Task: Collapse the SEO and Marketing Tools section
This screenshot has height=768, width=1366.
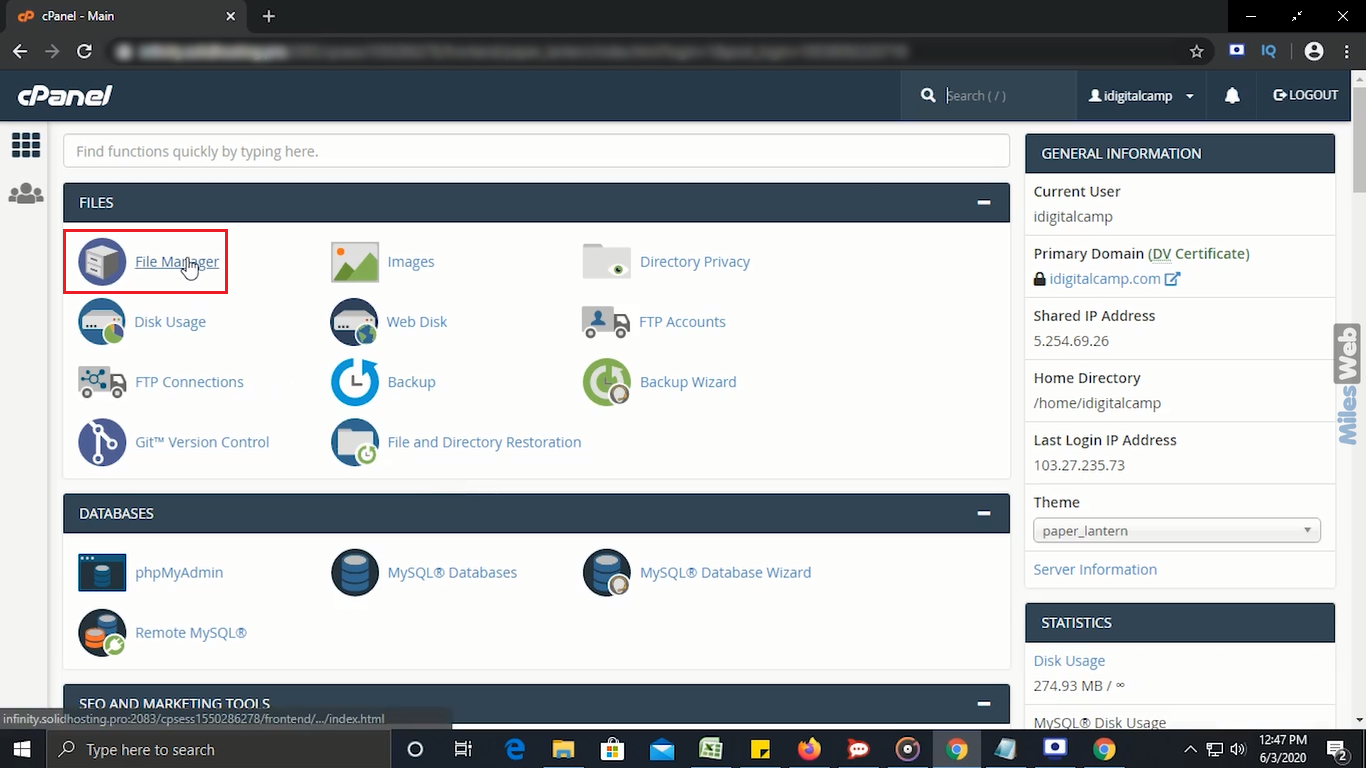Action: (984, 703)
